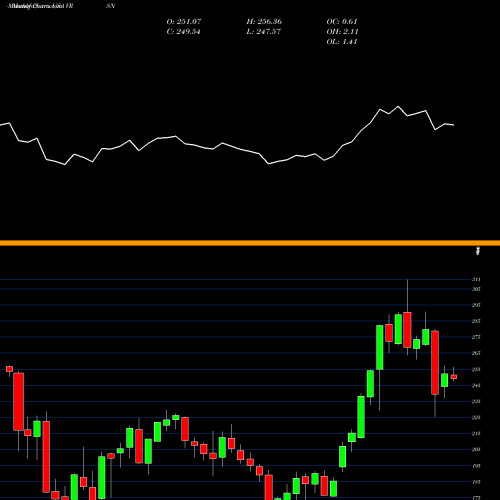Image resolution: width=500 pixels, height=500 pixels.
Task: Click the 215 price axis label
Action: [x=476, y=433]
